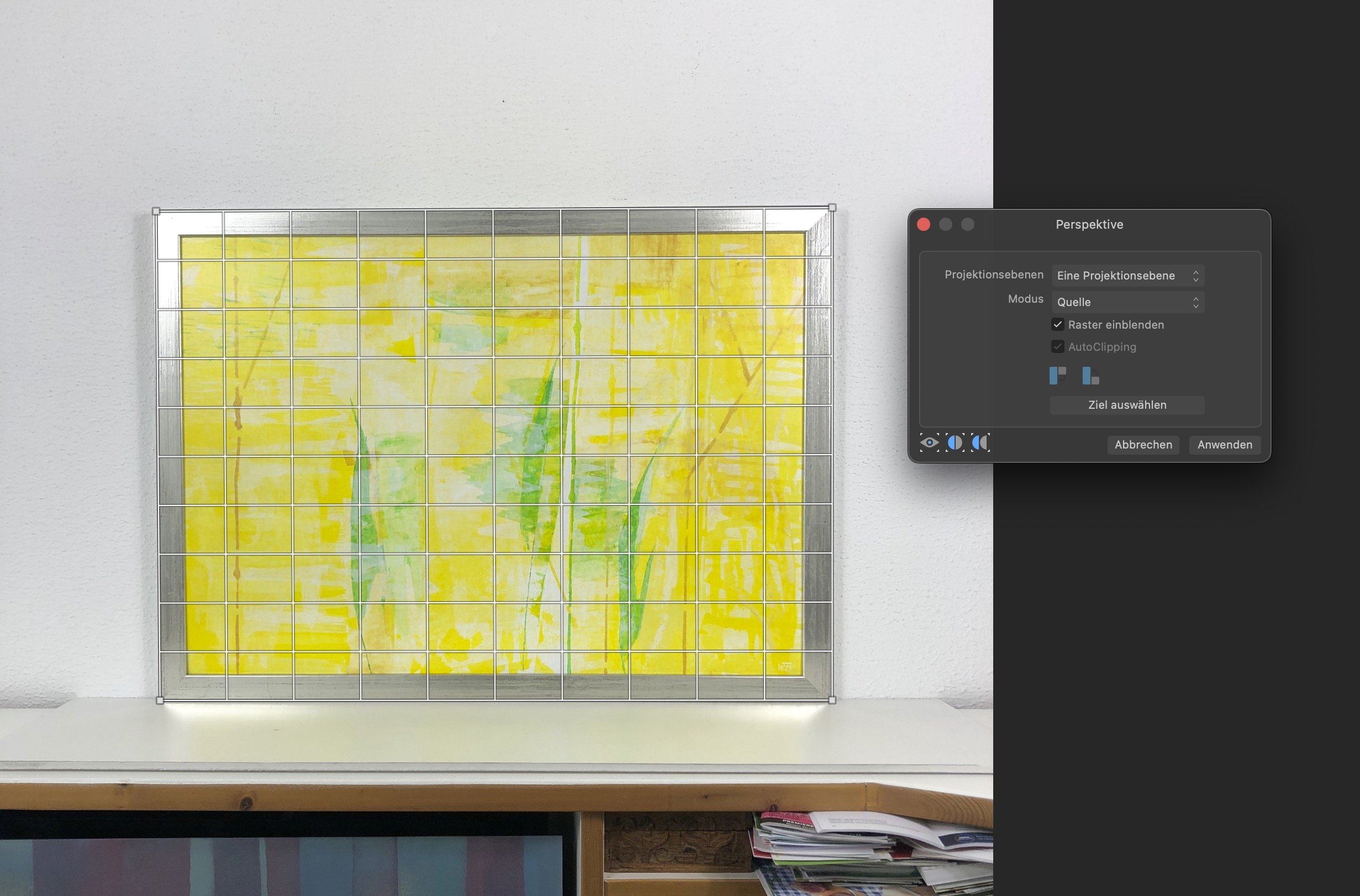1360x896 pixels.
Task: Click the dark workspace beside the photo
Action: click(x=1177, y=657)
